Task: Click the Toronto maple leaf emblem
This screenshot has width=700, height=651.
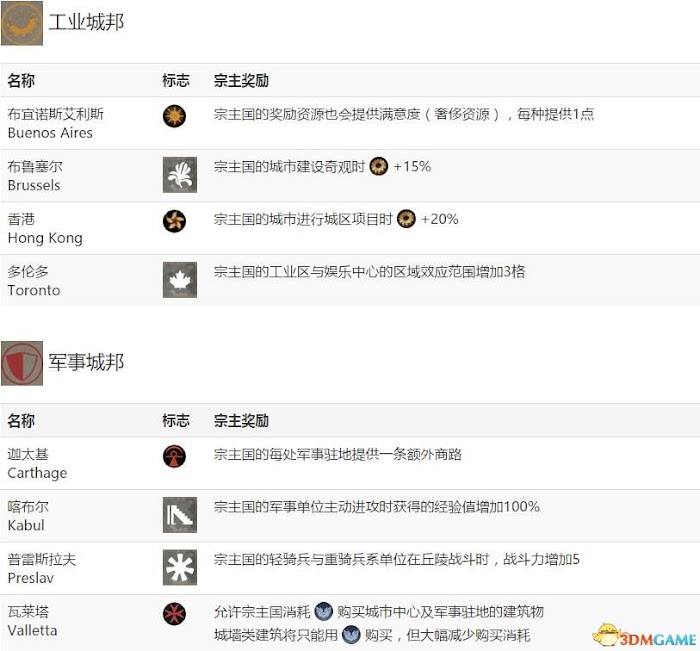Action: [x=179, y=280]
